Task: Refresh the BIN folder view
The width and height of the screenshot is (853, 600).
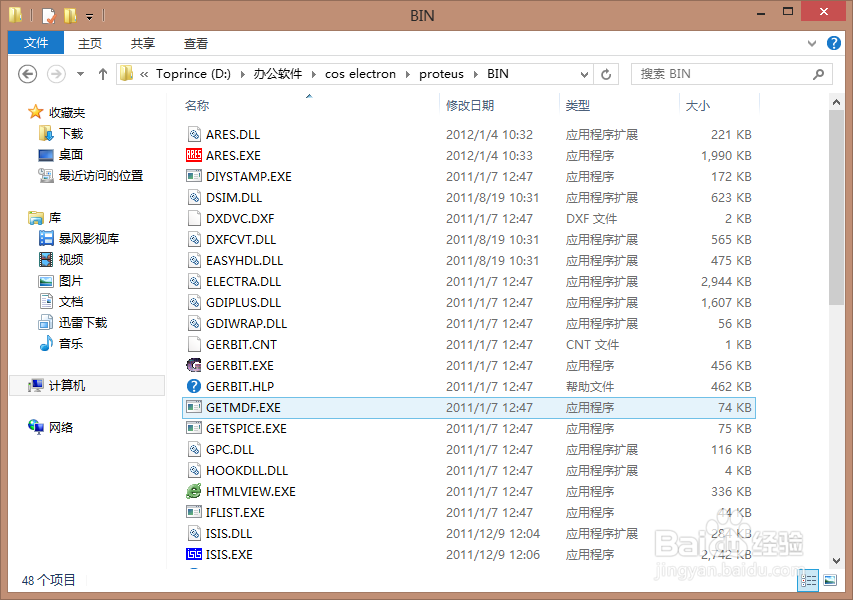Action: 606,74
